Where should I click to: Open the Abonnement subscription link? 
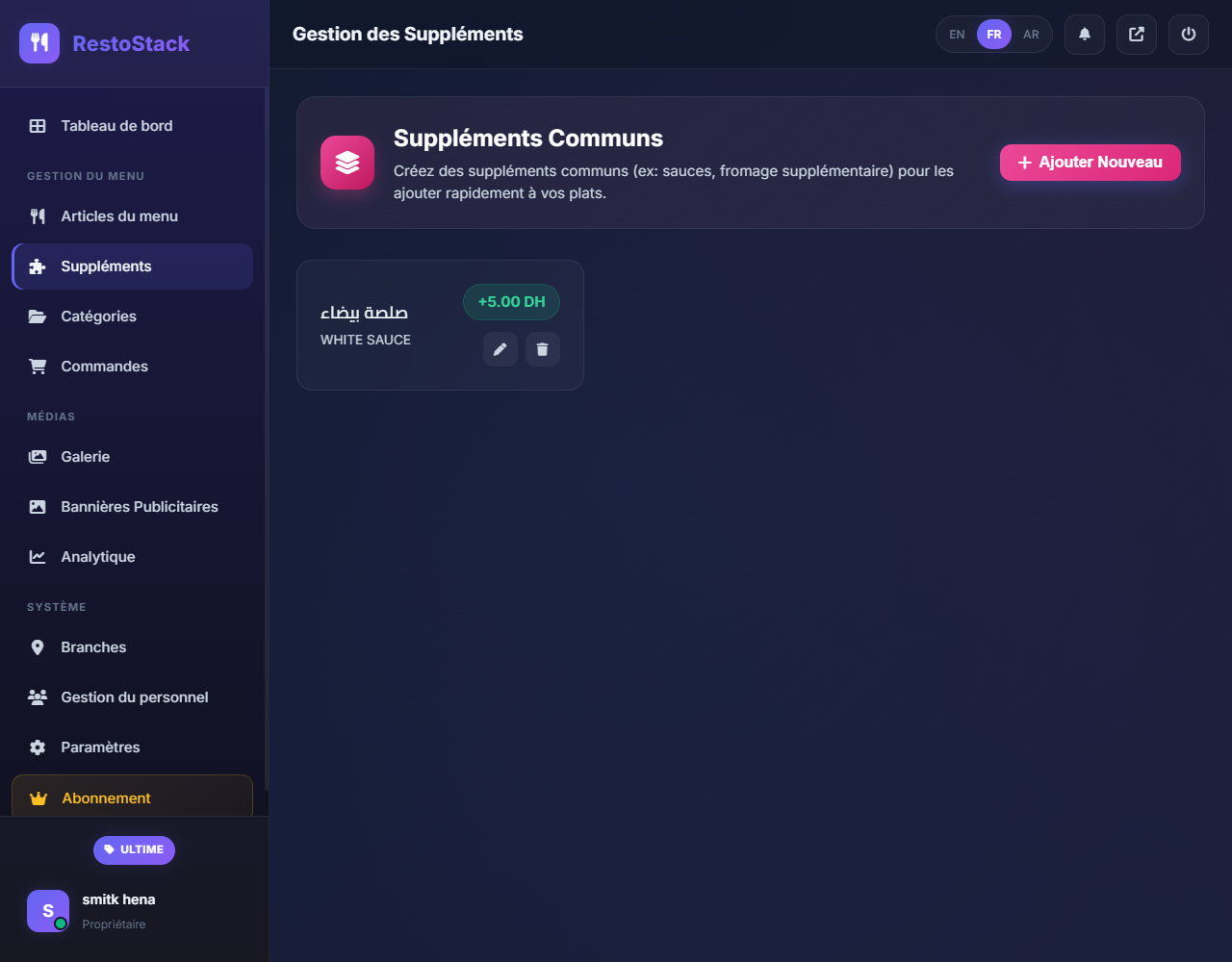(x=106, y=798)
